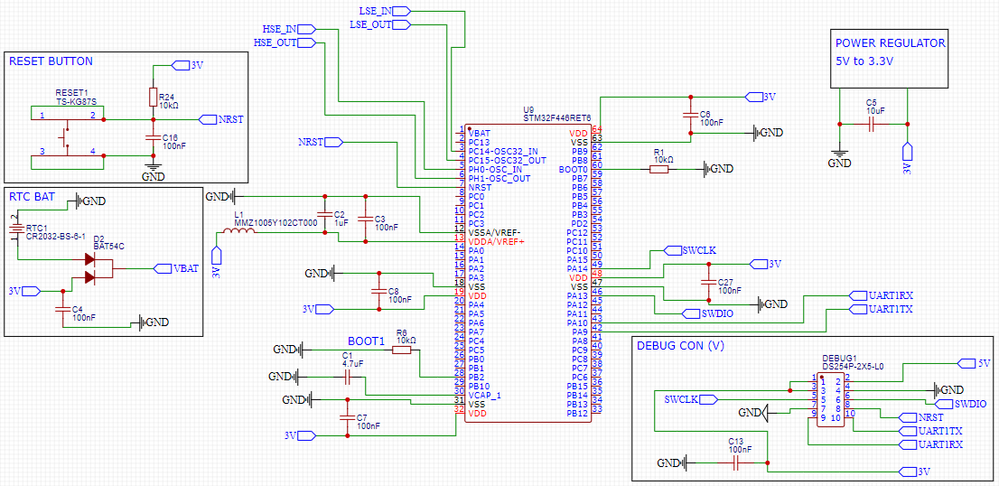Select capacitor C27 symbol
This screenshot has width=999, height=486.
point(707,282)
